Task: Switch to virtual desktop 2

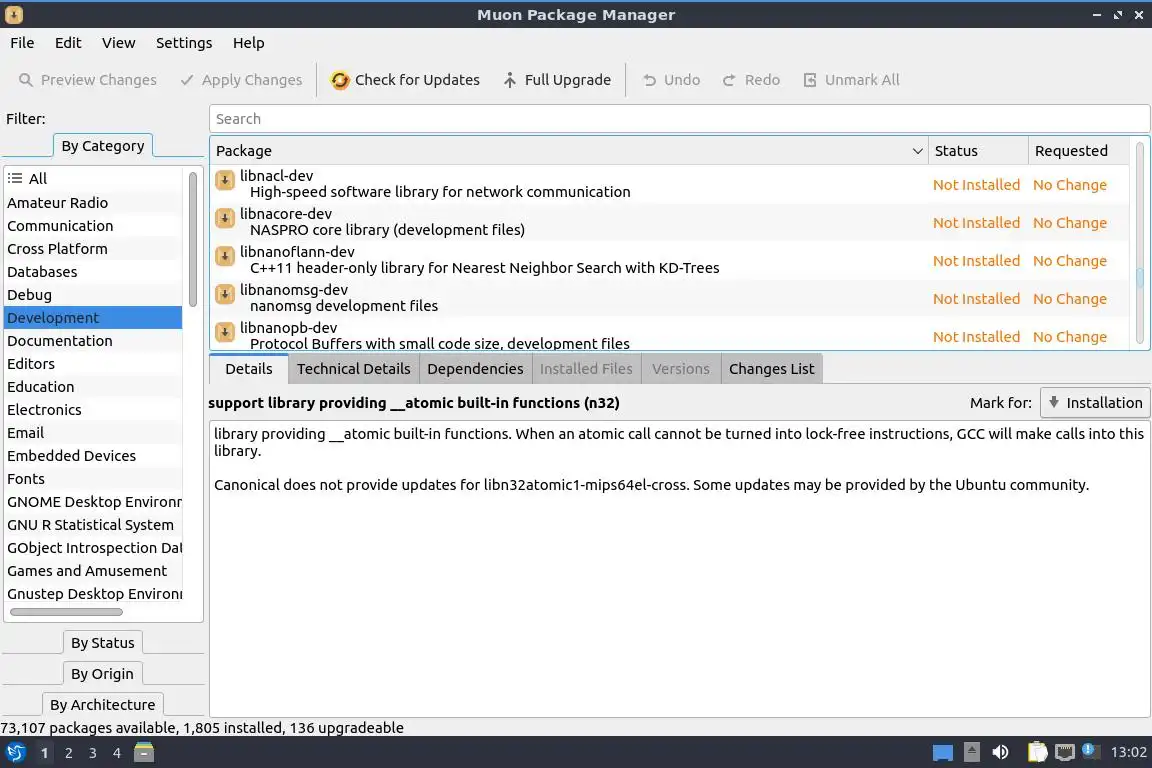Action: pos(68,753)
